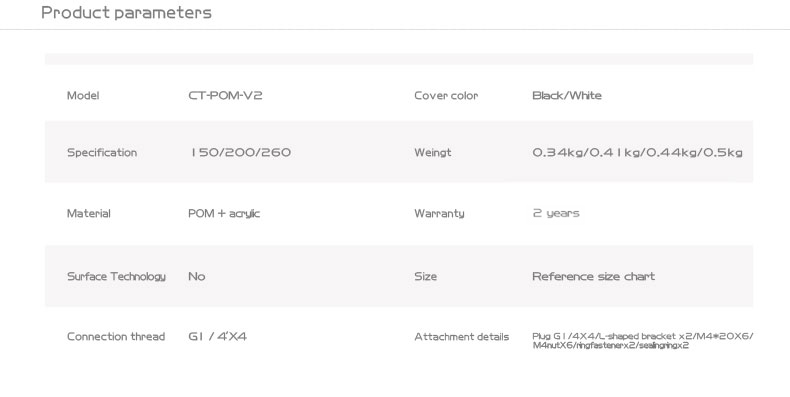Click the CT-POM-V2 model value
The image size is (790, 397).
tap(225, 96)
